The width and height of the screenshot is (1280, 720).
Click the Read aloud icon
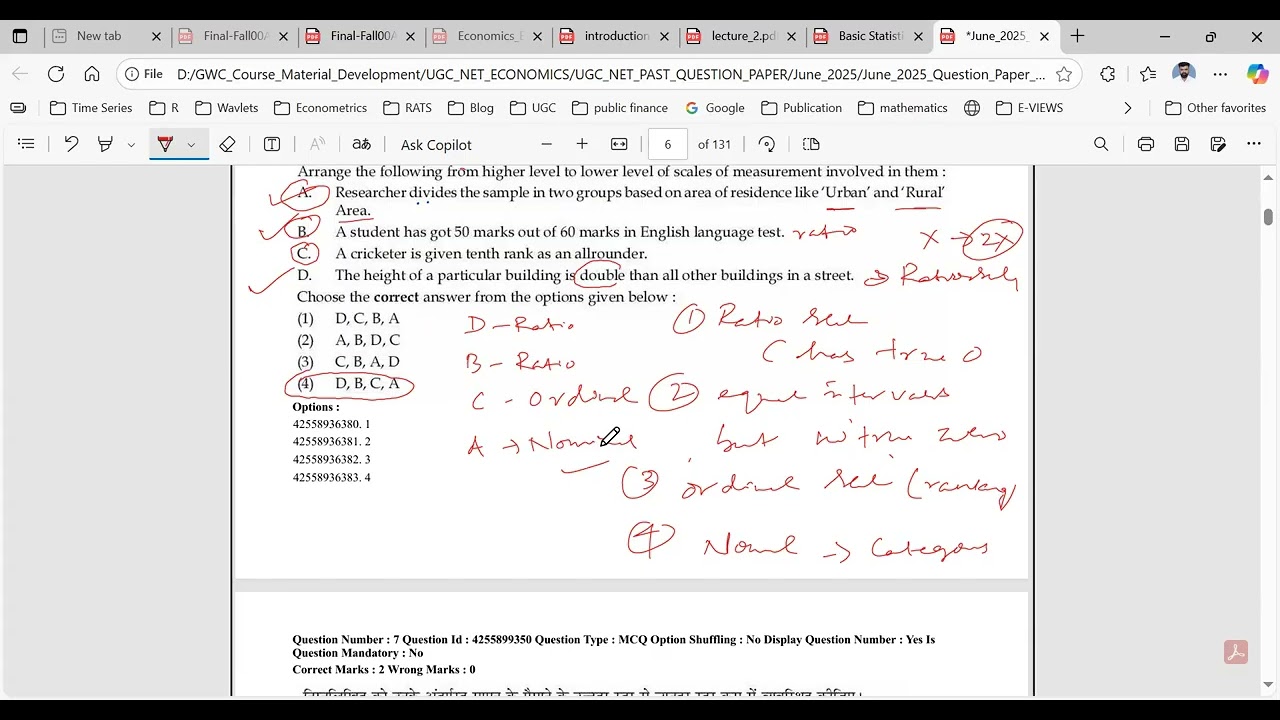(x=317, y=144)
